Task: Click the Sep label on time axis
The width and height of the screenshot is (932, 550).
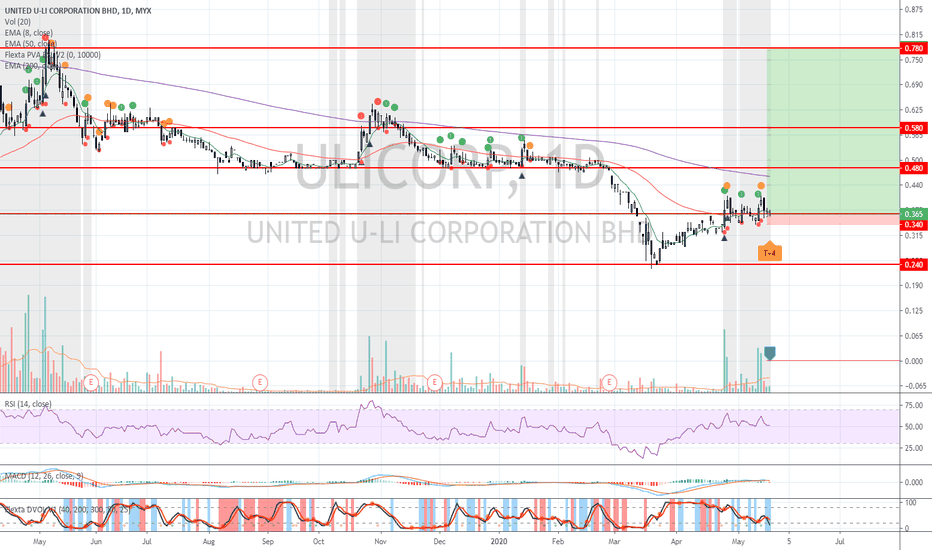Action: click(x=267, y=542)
